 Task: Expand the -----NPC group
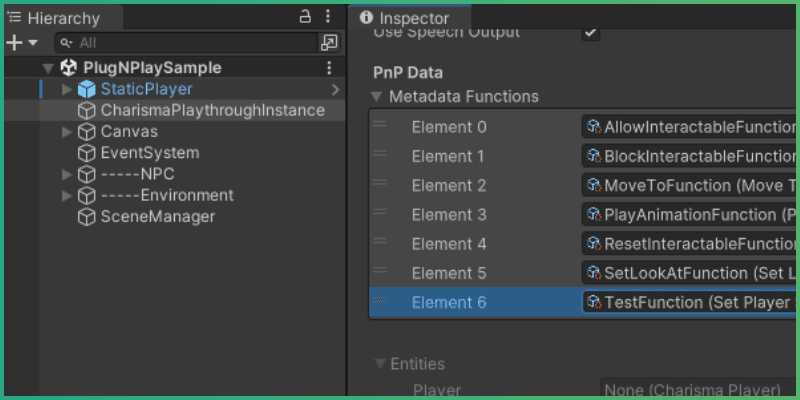click(x=67, y=174)
